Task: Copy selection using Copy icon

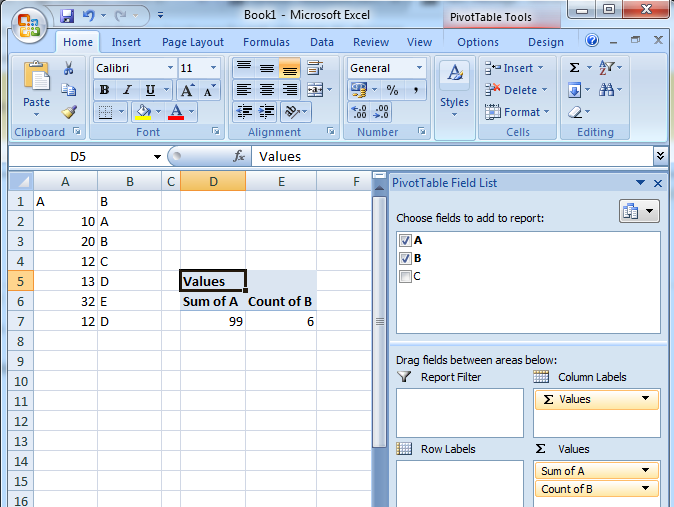Action: coord(68,90)
